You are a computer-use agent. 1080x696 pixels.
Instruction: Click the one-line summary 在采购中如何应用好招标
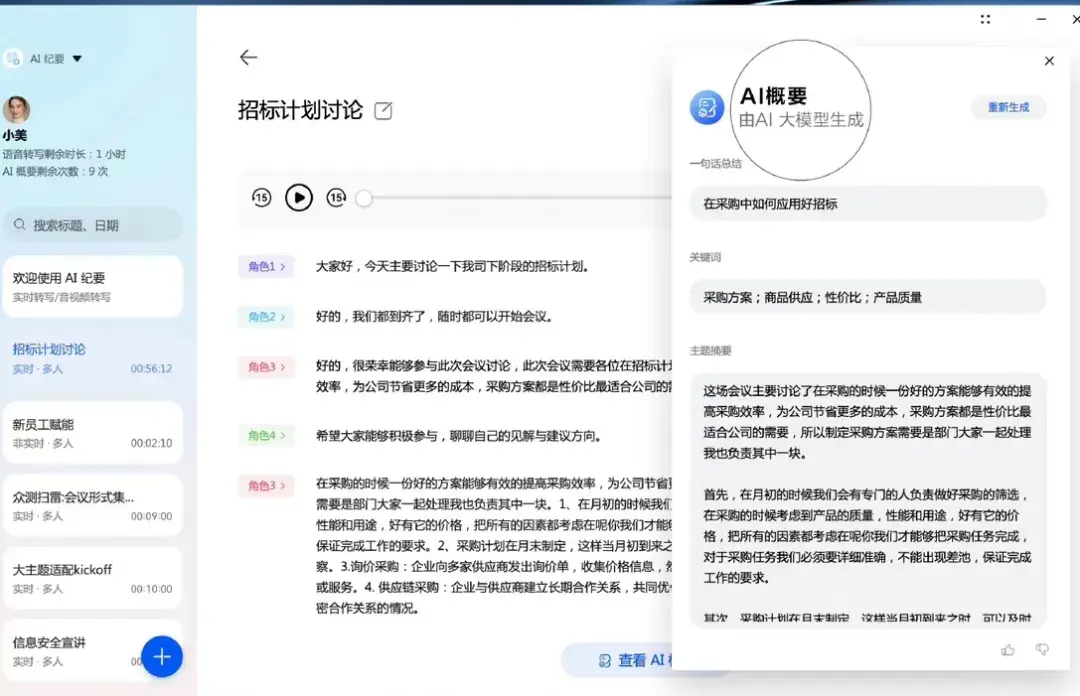click(868, 204)
